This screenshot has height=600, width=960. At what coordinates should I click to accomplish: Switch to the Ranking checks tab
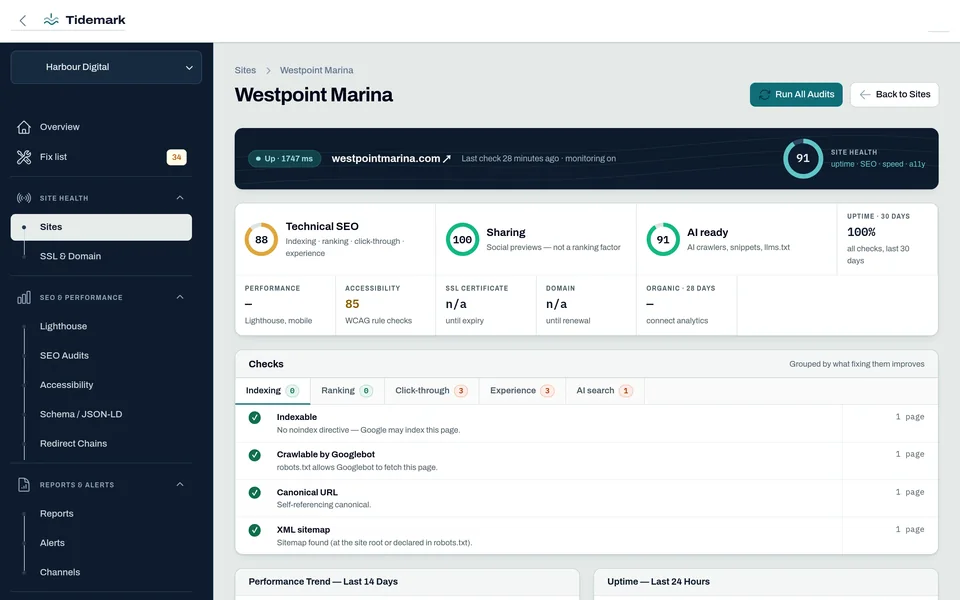click(x=347, y=391)
